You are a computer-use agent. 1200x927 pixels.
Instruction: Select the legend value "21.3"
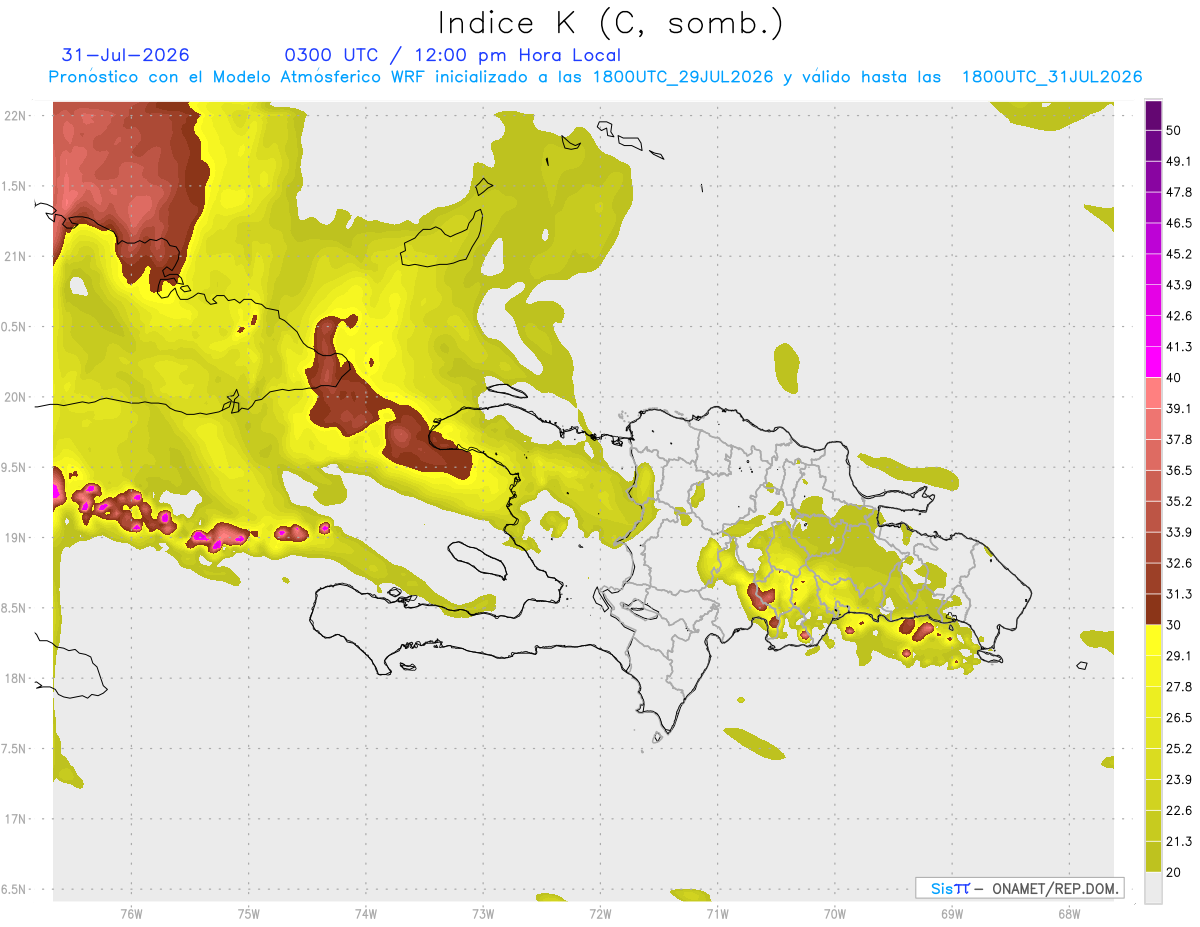(1179, 842)
